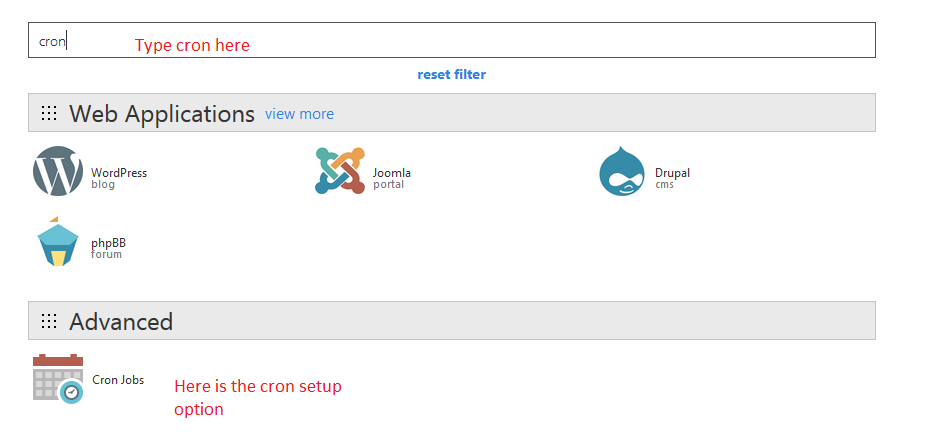Grab the Web Applications drag handle icon
The image size is (936, 432).
(48, 114)
